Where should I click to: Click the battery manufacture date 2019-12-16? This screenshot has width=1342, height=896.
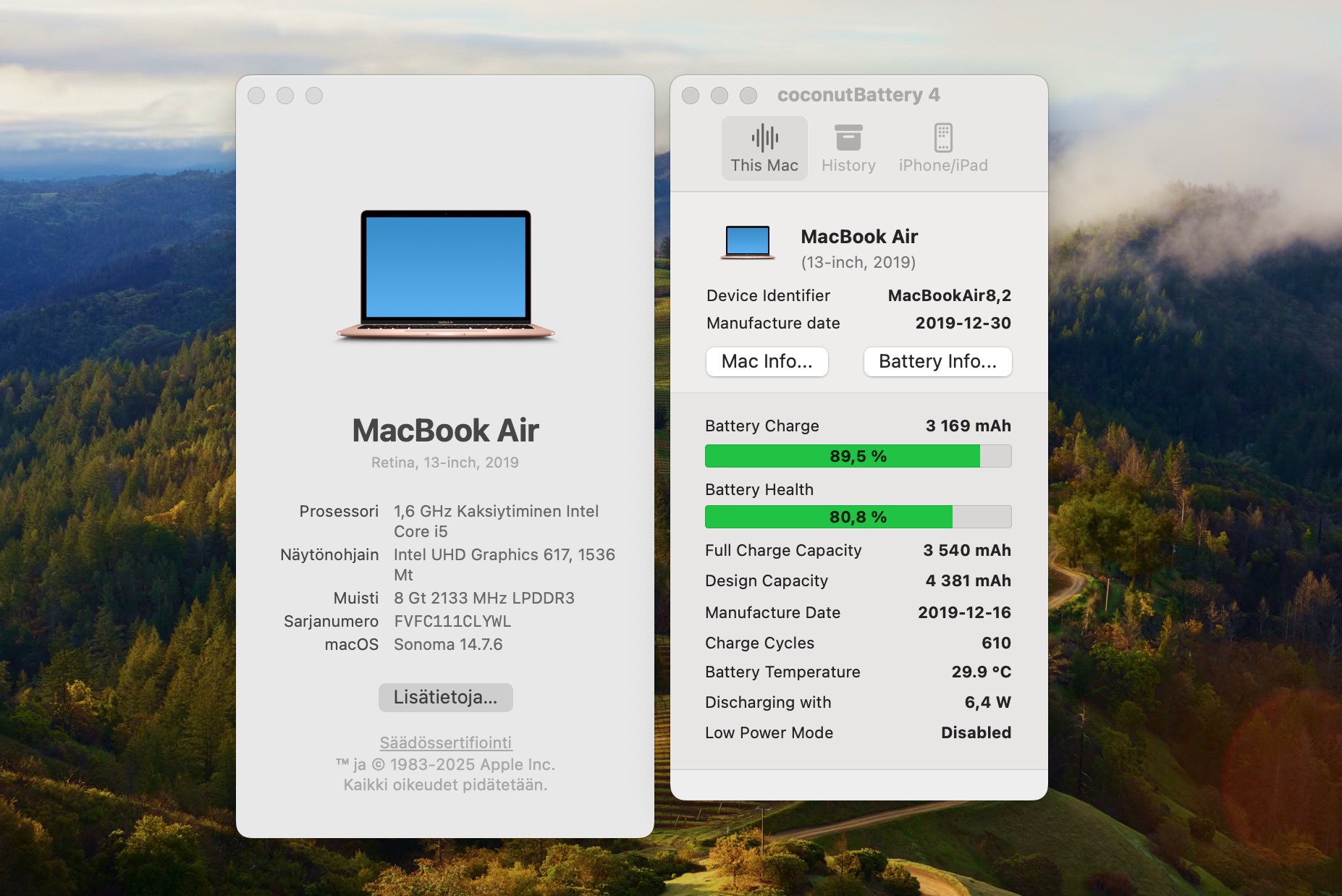click(965, 612)
